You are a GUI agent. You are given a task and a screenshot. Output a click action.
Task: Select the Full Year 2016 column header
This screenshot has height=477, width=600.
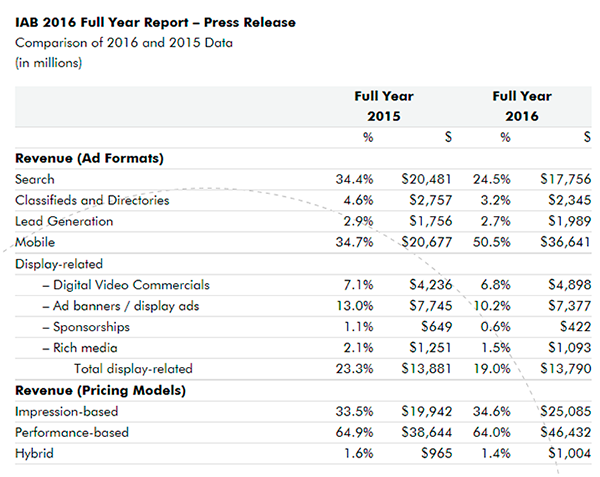[522, 106]
